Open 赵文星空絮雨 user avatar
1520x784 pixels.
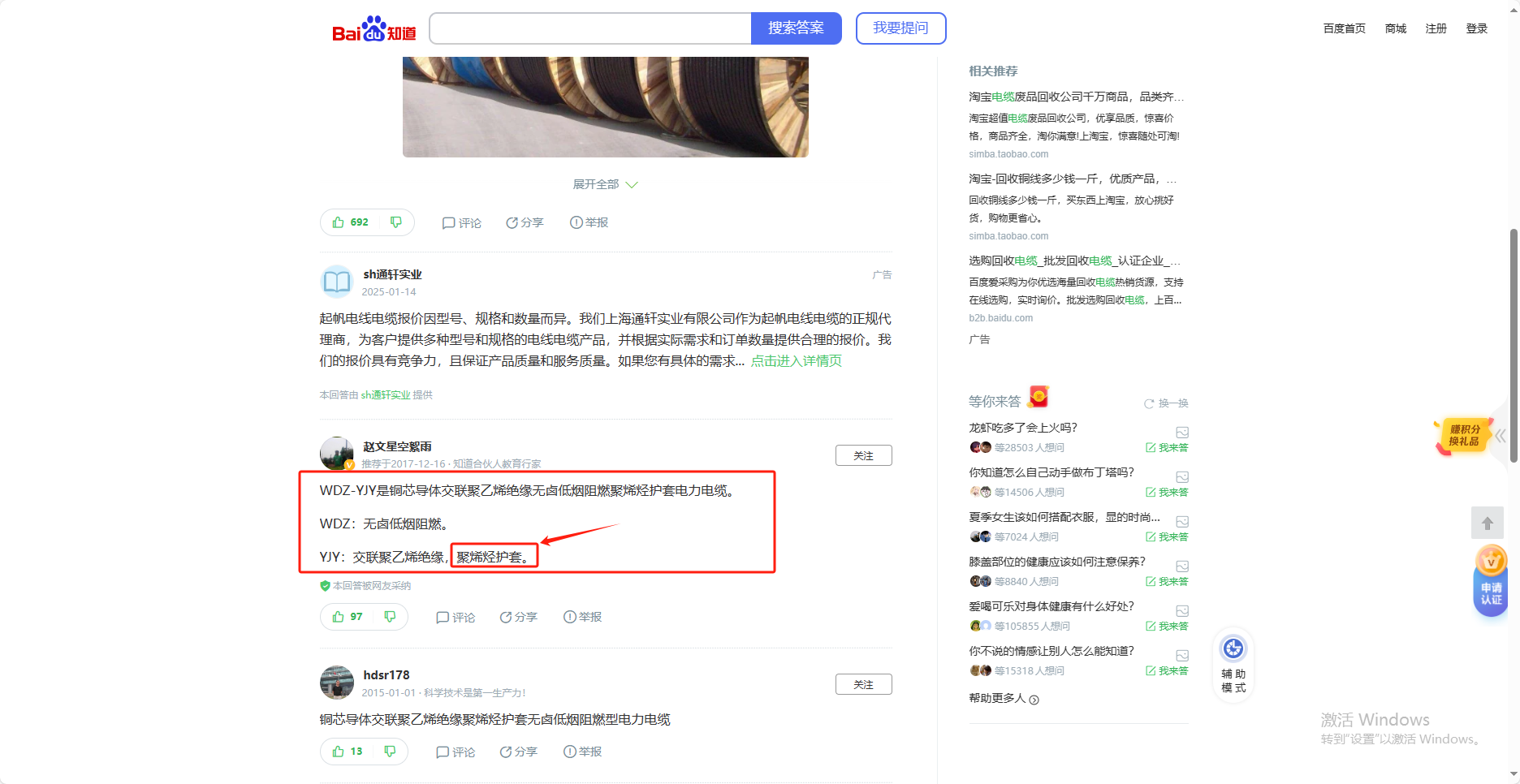337,454
